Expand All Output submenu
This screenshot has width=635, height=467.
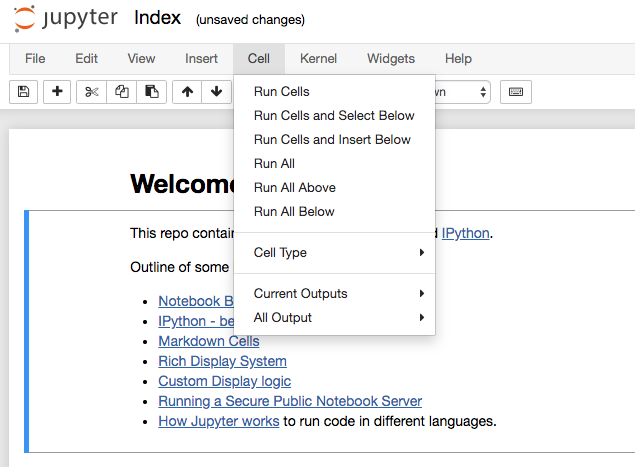click(335, 318)
